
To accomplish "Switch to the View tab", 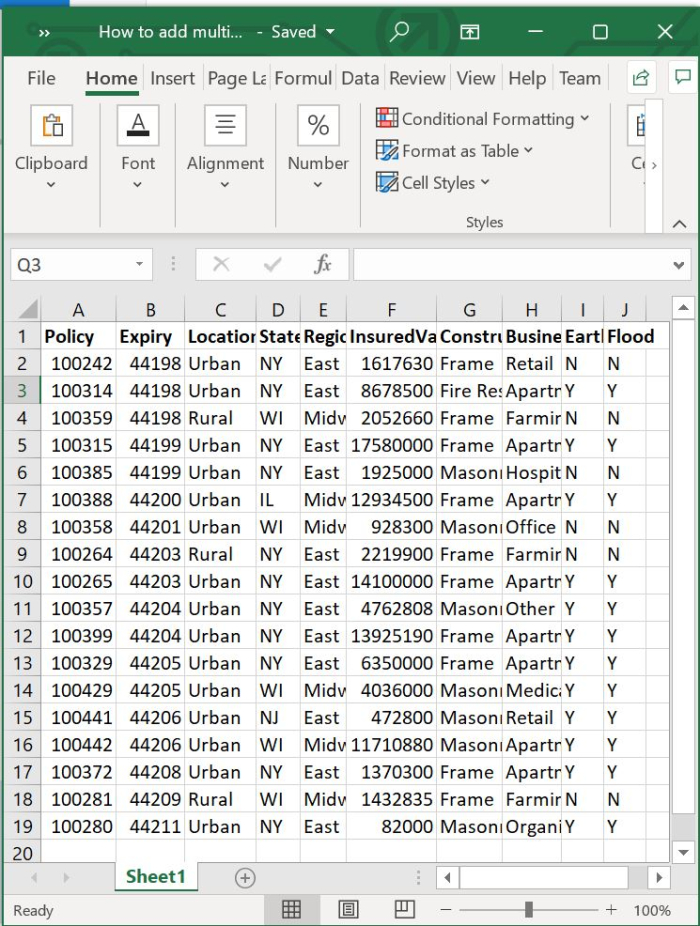I will point(476,78).
